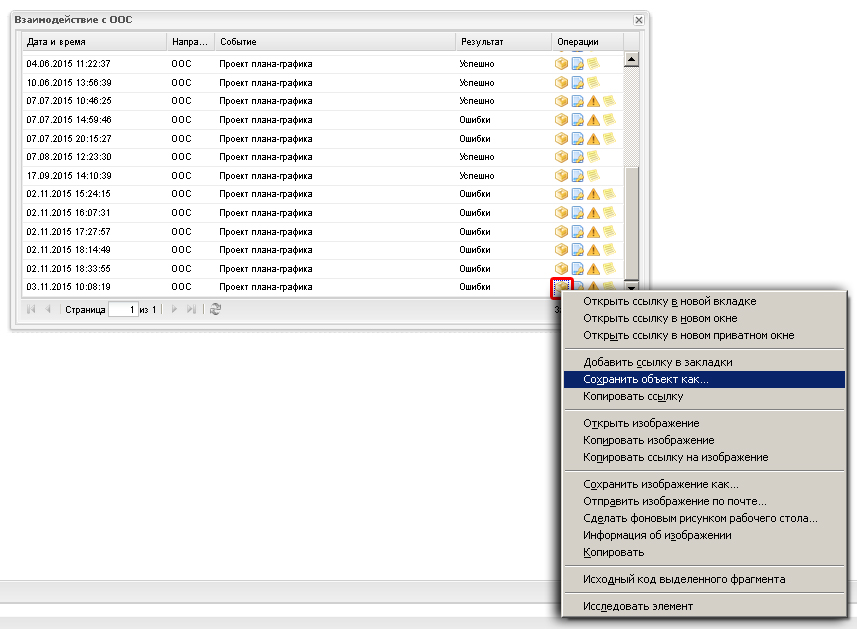
Task: Click signed document icon in 17.09.2015 row
Action: click(577, 176)
